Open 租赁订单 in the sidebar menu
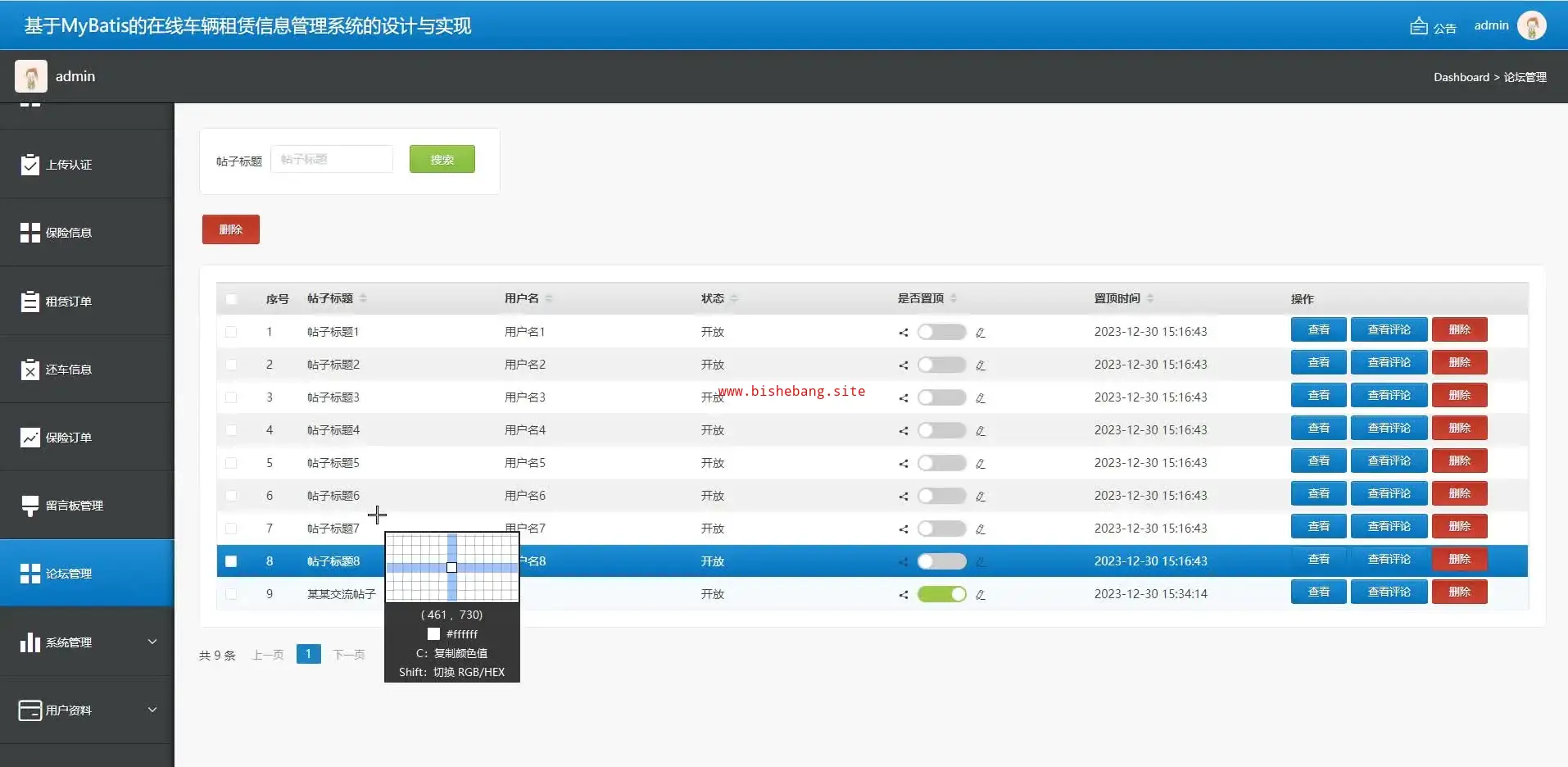The height and width of the screenshot is (767, 1568). pyautogui.click(x=69, y=302)
